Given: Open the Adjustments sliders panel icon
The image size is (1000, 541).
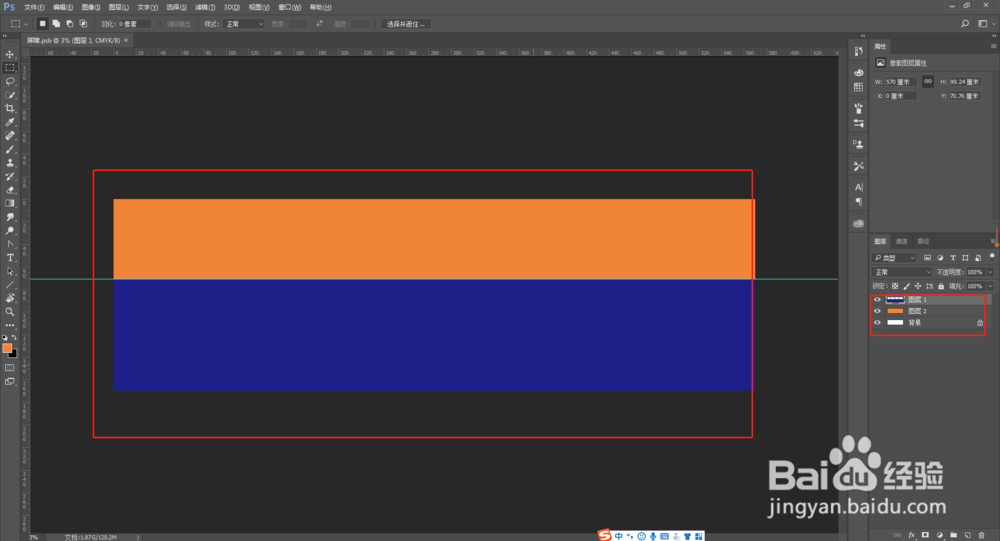Looking at the screenshot, I should point(858,123).
